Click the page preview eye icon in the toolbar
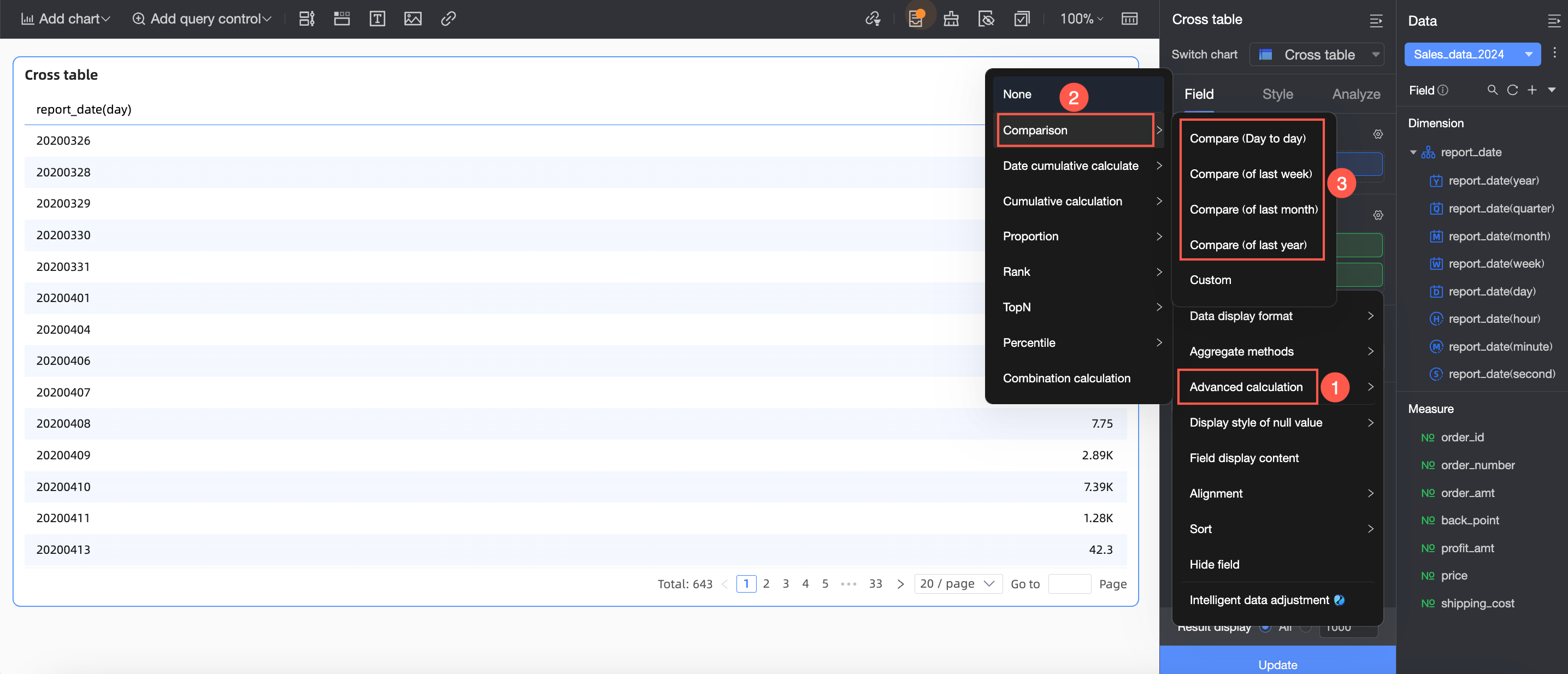Viewport: 1568px width, 674px height. [986, 19]
